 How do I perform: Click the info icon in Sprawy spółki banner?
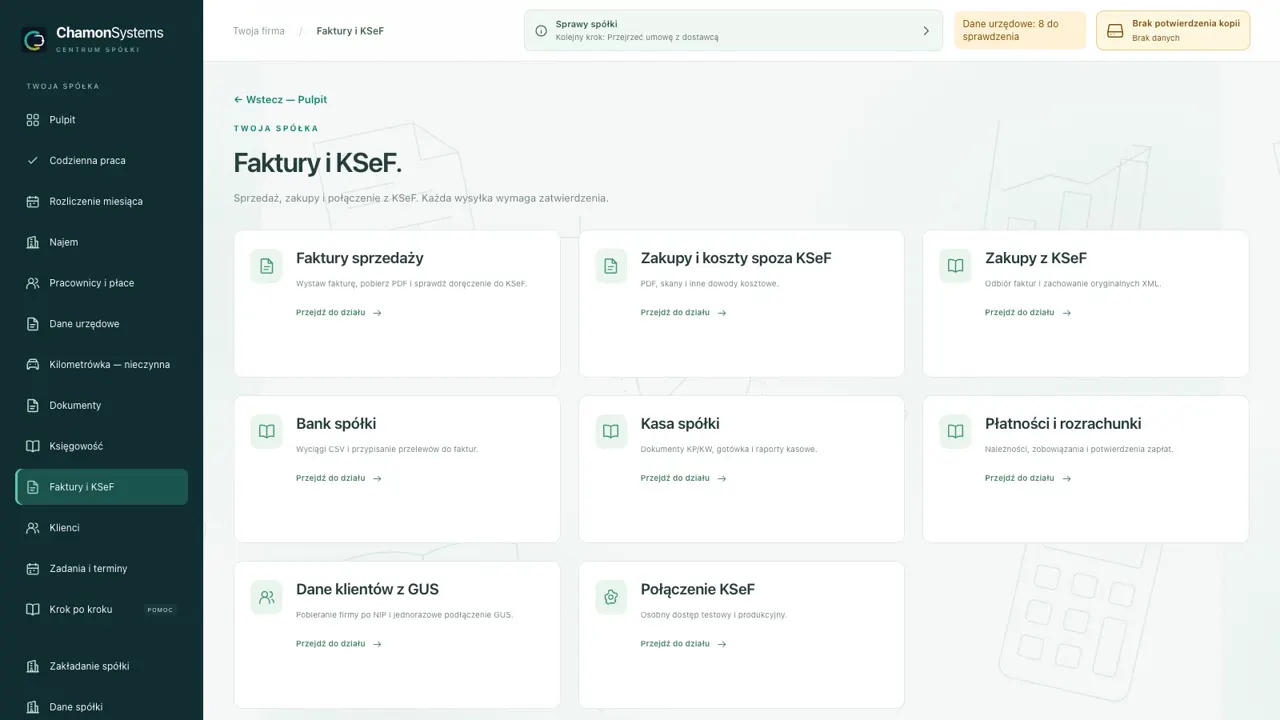pyautogui.click(x=541, y=31)
